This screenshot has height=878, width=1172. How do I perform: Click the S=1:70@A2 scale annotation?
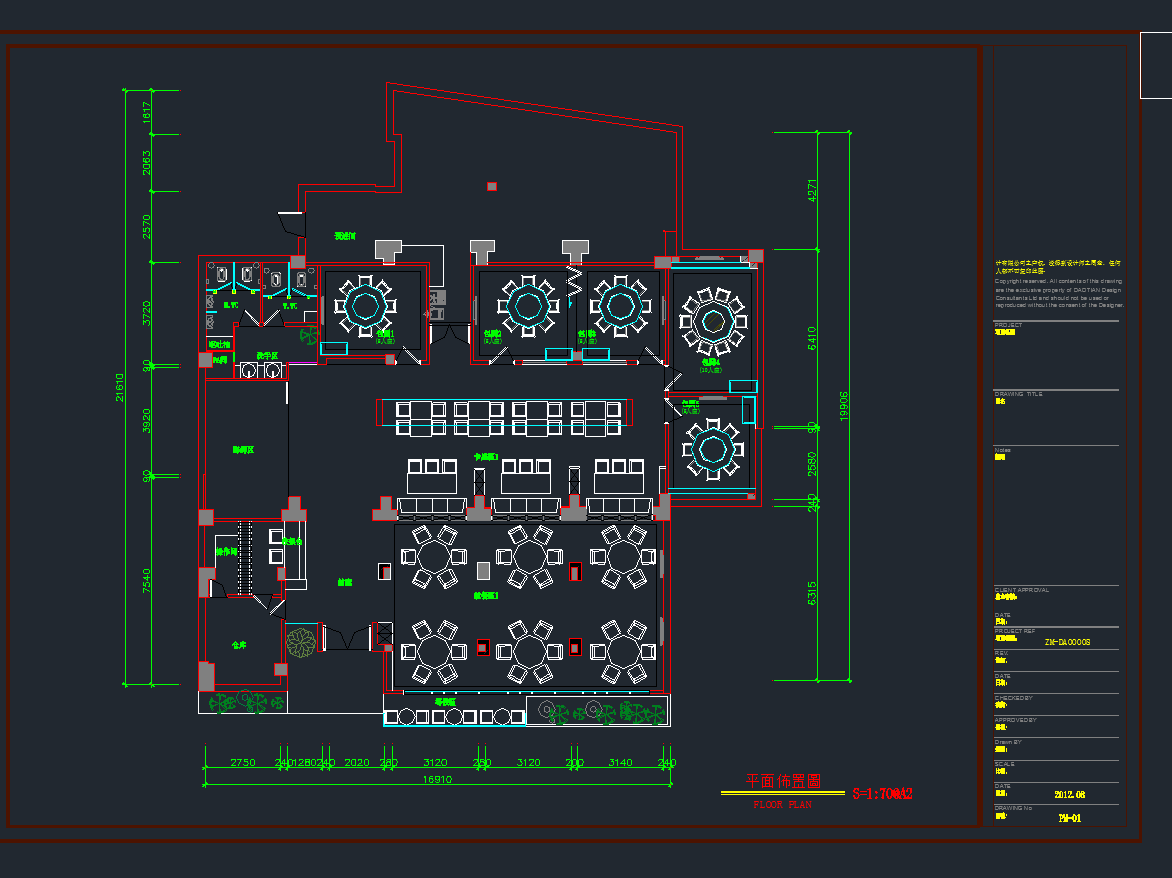pyautogui.click(x=881, y=795)
